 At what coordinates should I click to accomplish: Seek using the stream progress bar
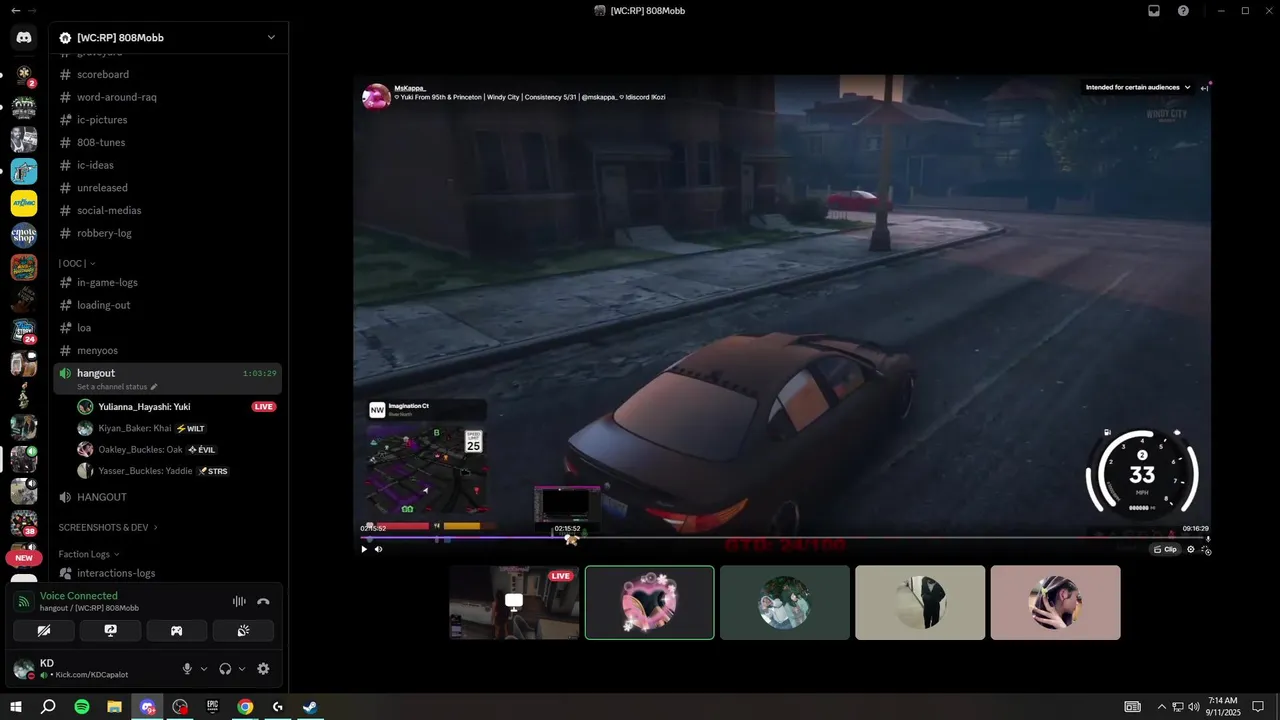(785, 538)
